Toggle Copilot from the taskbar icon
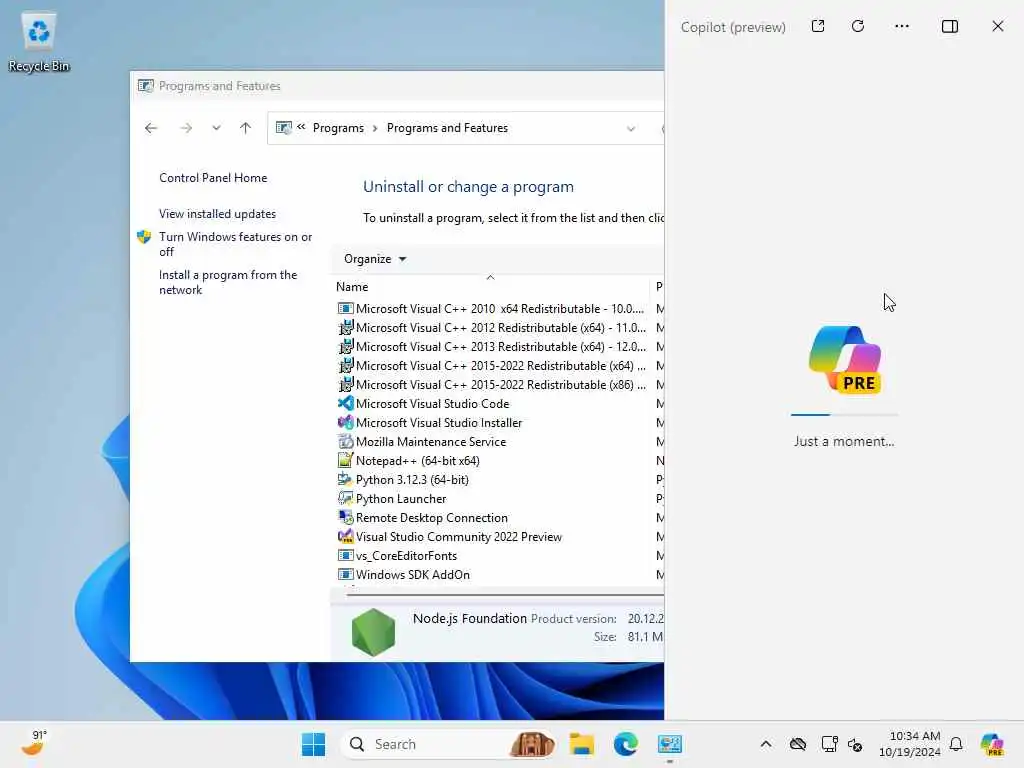 point(992,744)
